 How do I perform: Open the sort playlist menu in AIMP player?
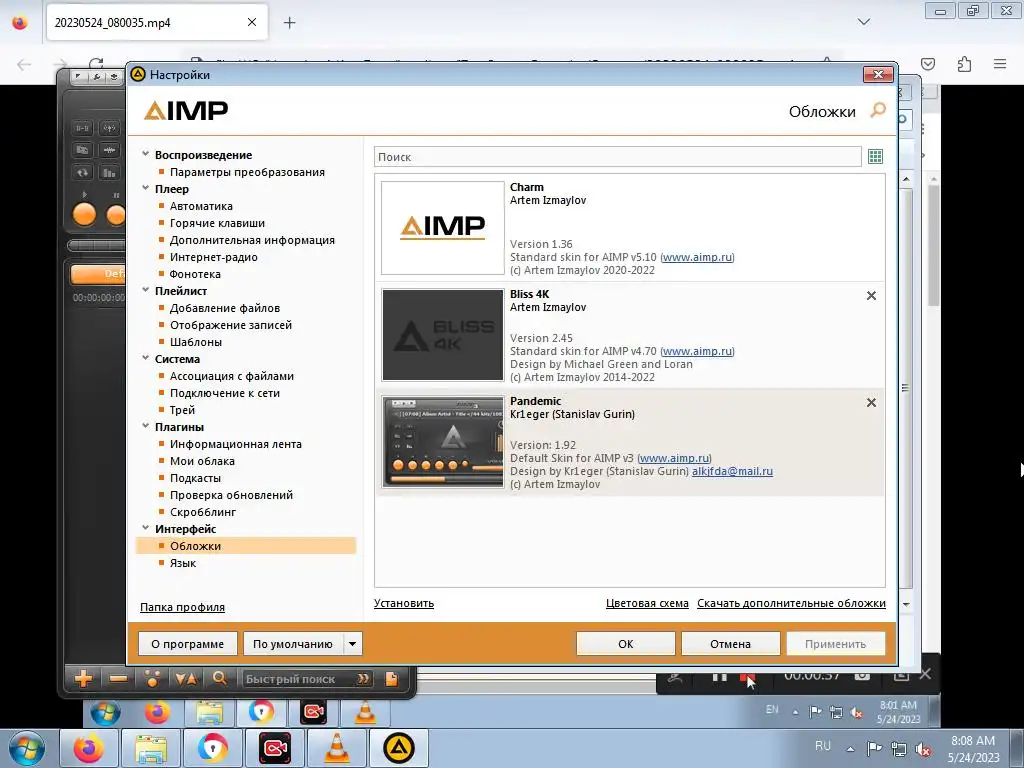185,679
